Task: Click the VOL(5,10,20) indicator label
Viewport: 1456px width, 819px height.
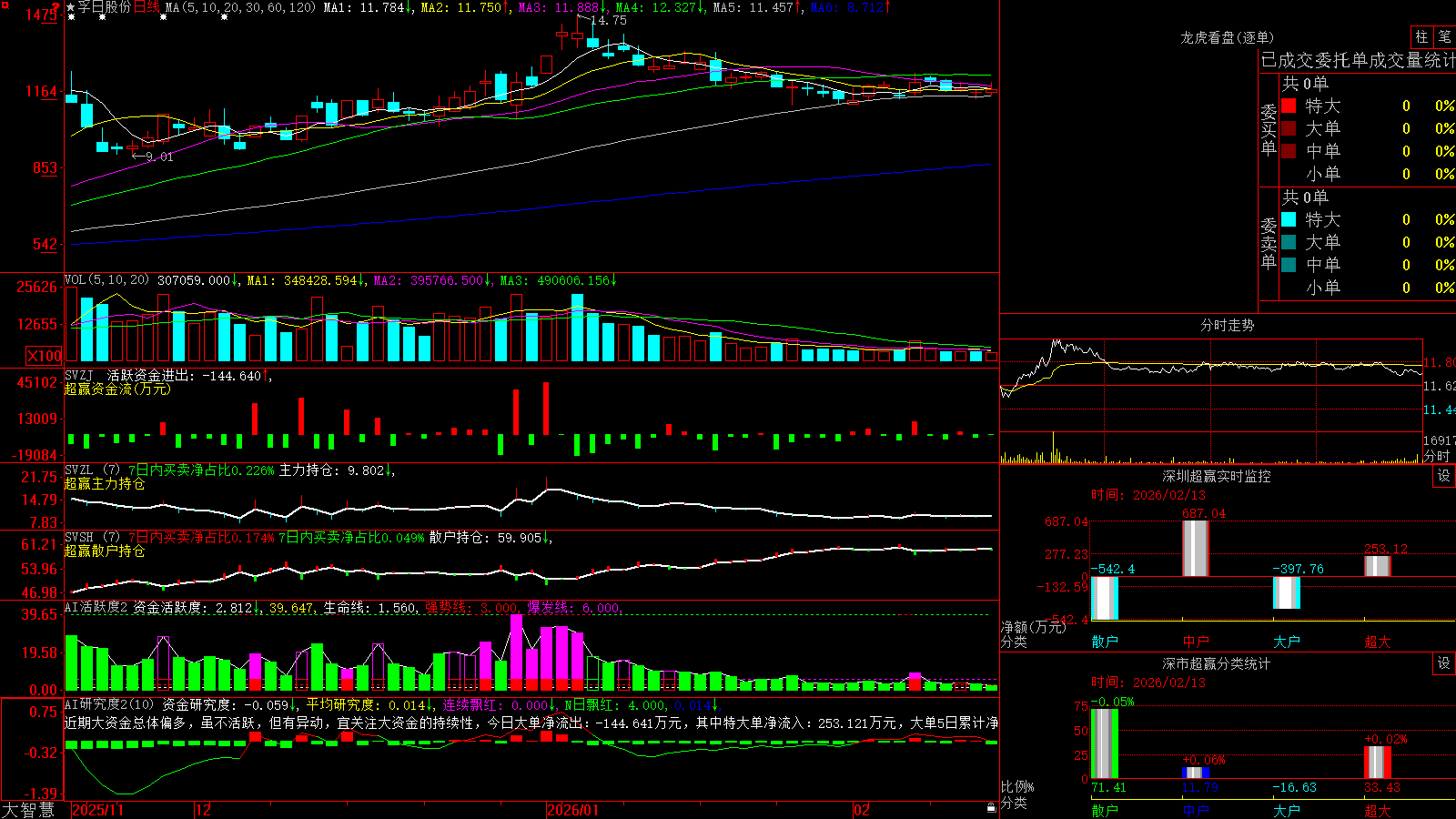Action: [x=106, y=280]
